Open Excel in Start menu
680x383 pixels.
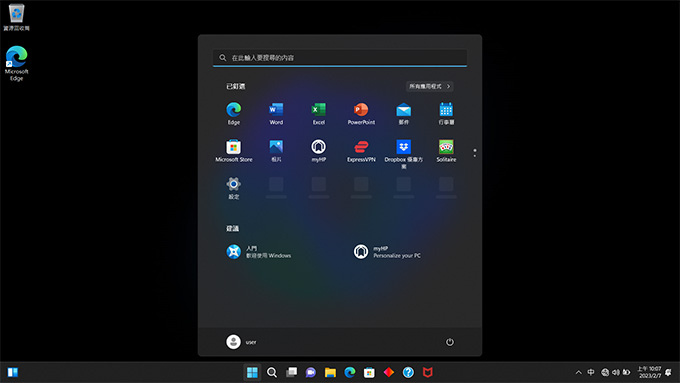click(x=318, y=114)
